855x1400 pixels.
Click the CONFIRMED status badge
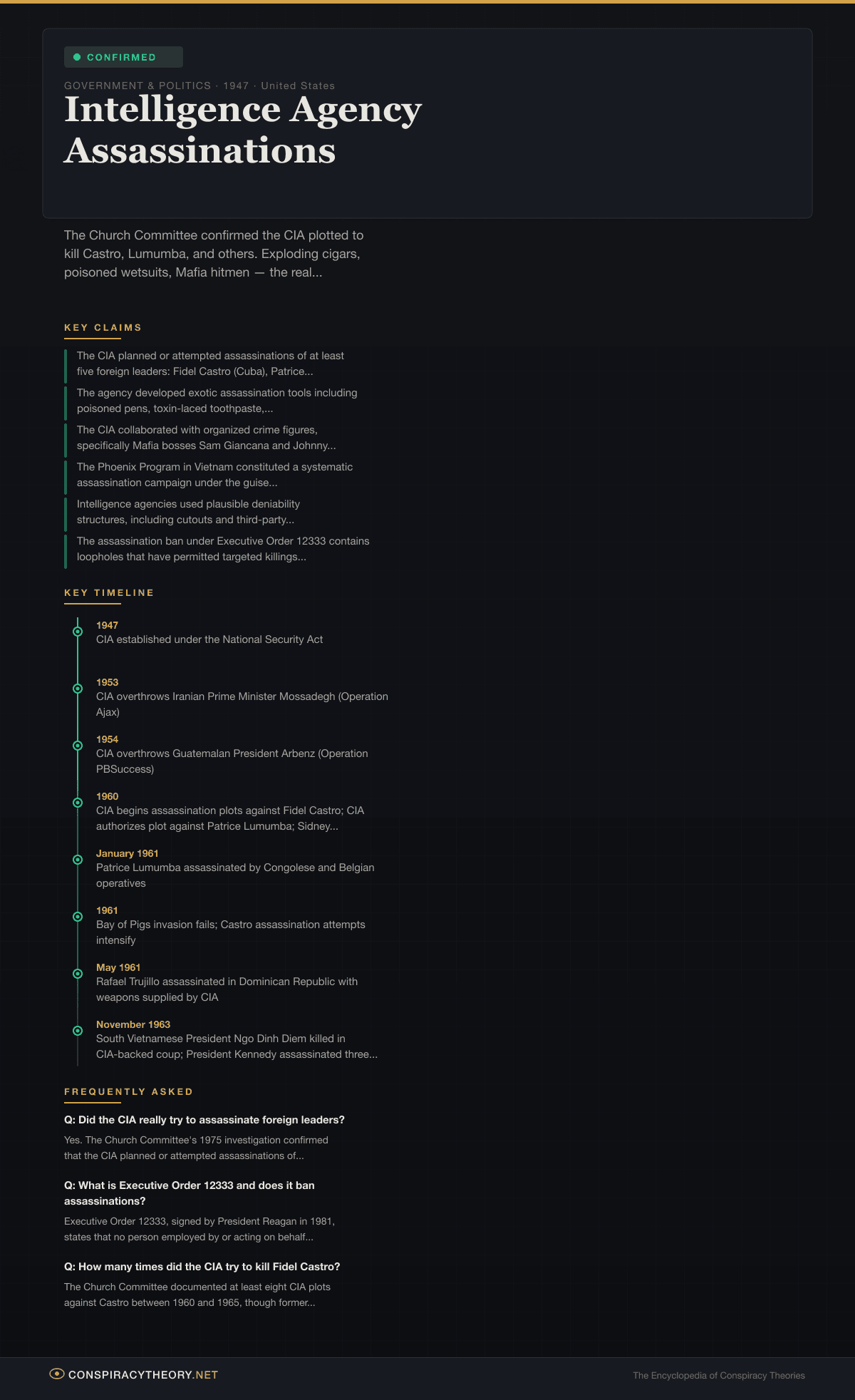[123, 57]
